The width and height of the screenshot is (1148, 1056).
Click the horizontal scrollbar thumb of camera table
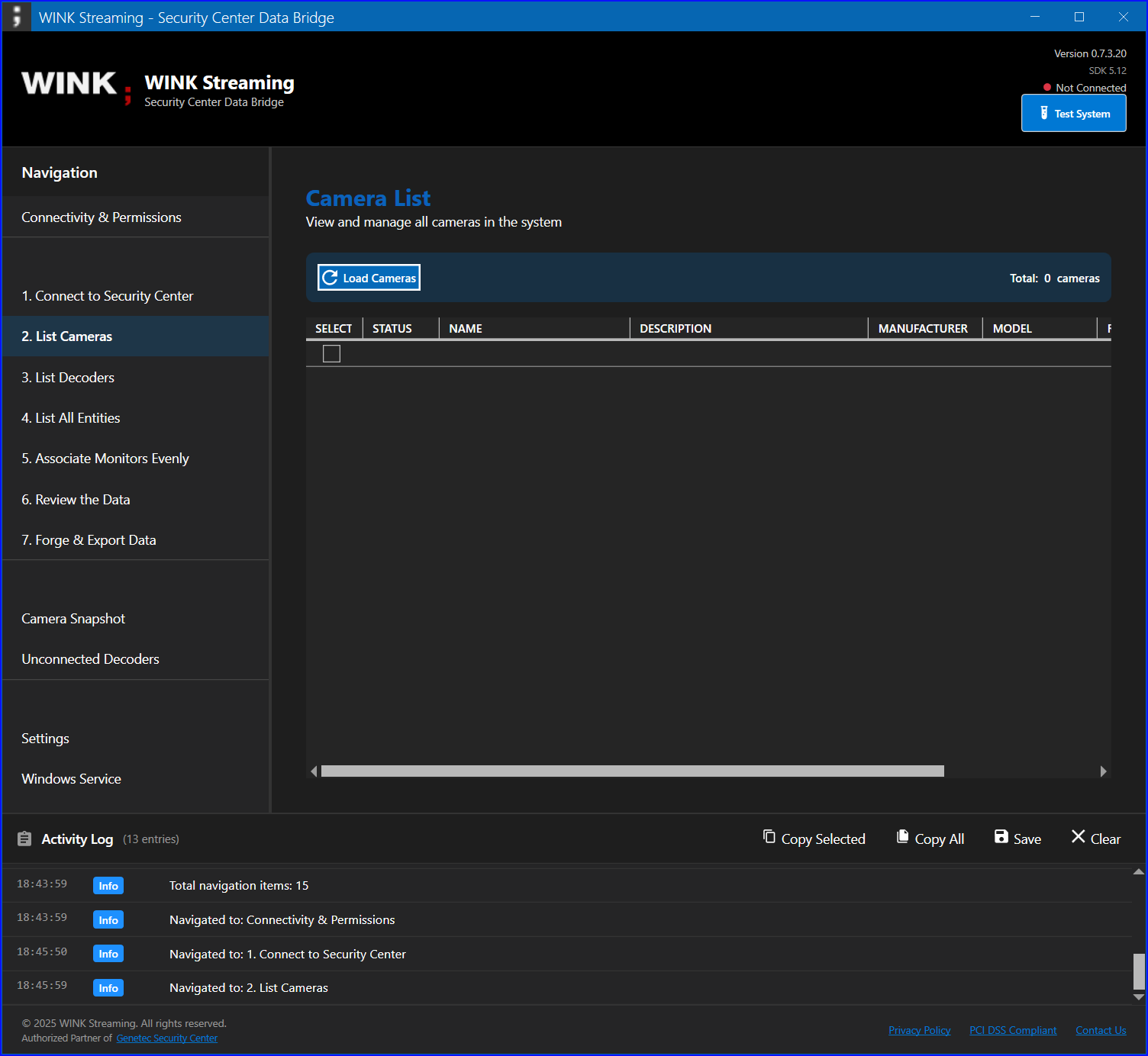pos(632,771)
